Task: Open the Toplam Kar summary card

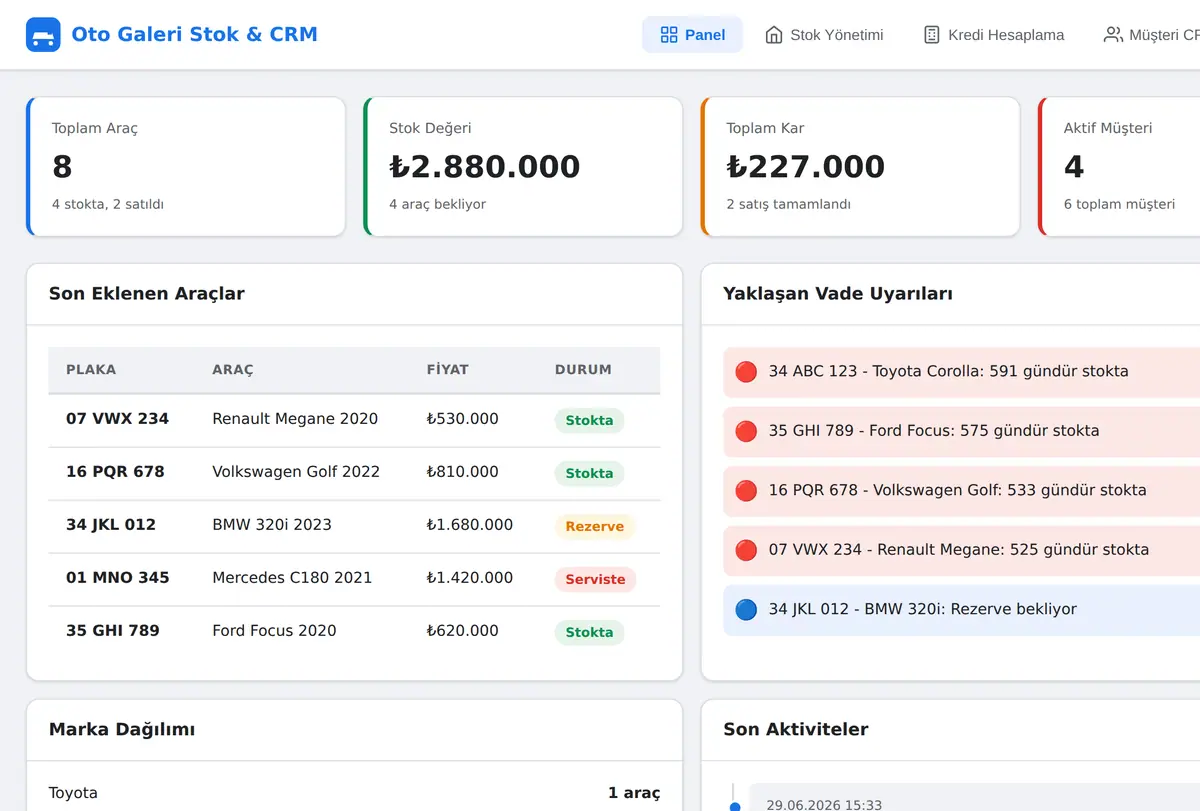Action: [x=861, y=167]
